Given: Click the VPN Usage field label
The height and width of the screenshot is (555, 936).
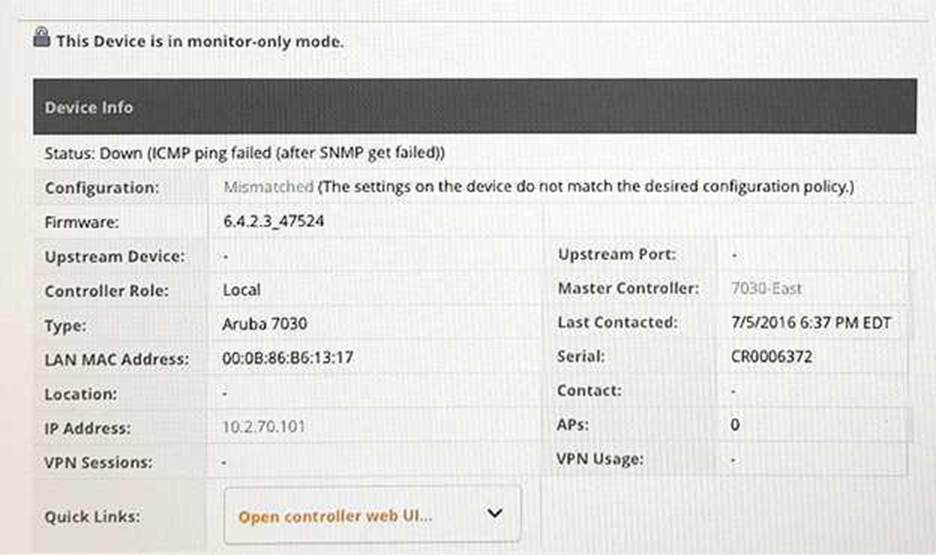Looking at the screenshot, I should [x=600, y=459].
